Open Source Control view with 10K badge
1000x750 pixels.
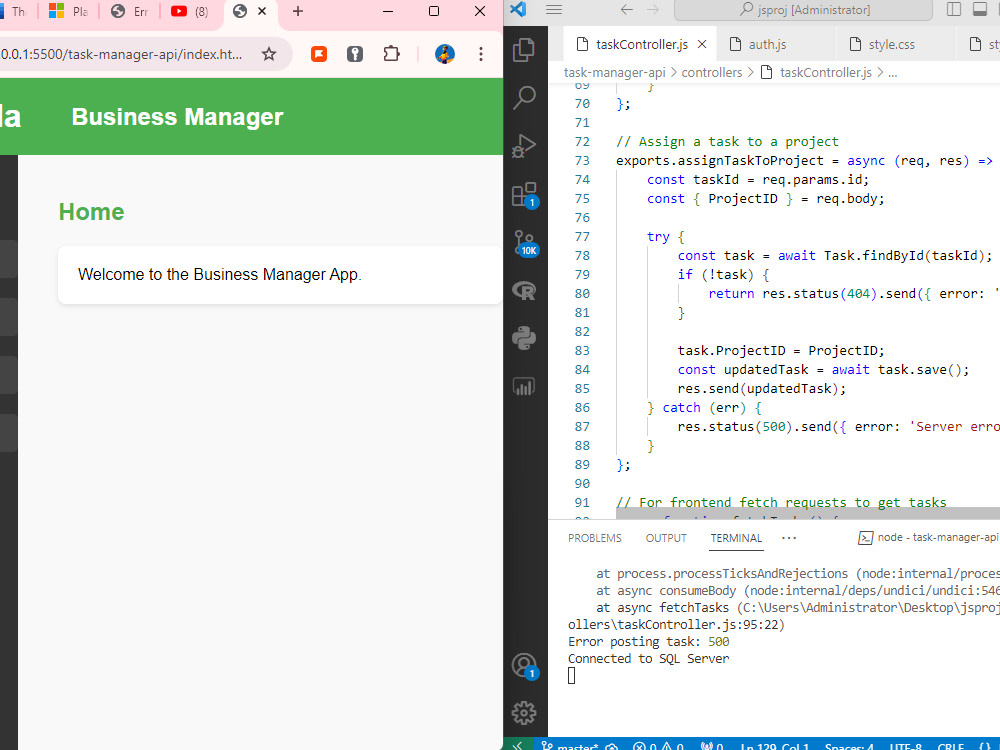point(526,243)
